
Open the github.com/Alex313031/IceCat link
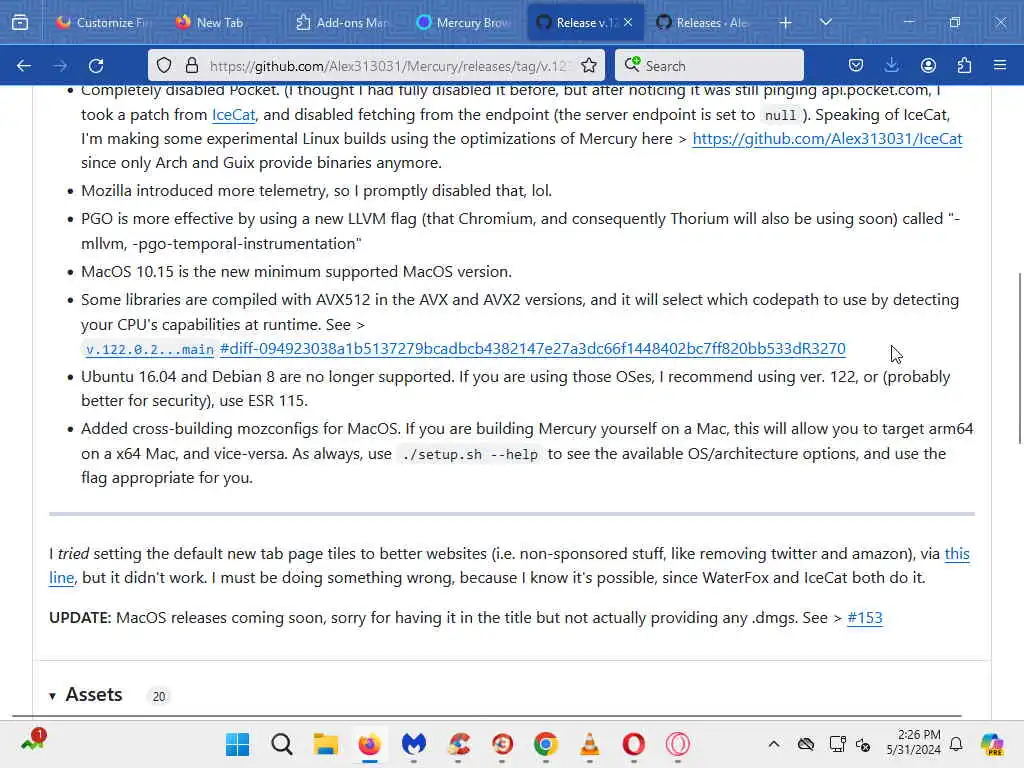(x=827, y=139)
